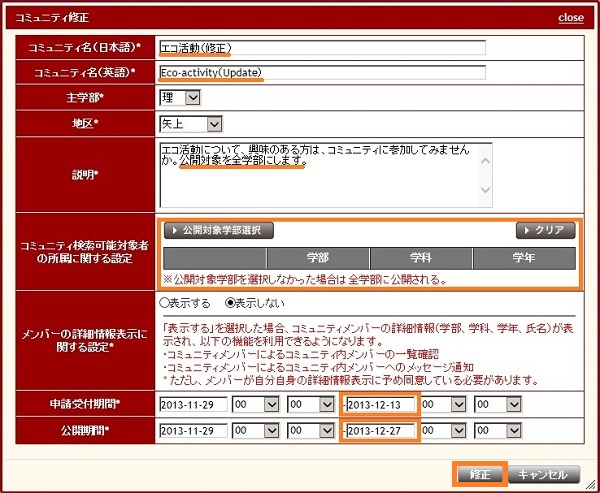Open the 申請受付期間 start hour dropdown

(254, 404)
